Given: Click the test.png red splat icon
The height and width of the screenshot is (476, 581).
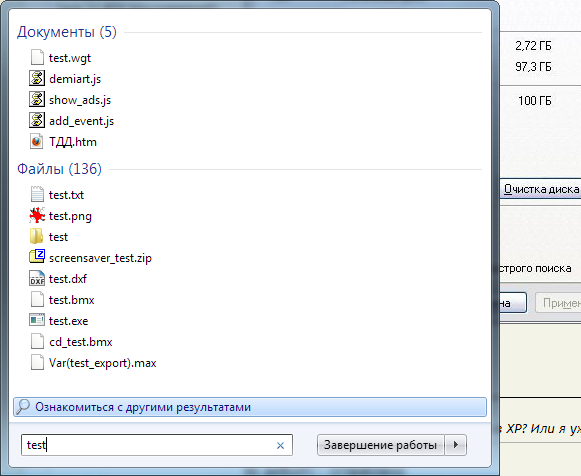Looking at the screenshot, I should tap(37, 216).
